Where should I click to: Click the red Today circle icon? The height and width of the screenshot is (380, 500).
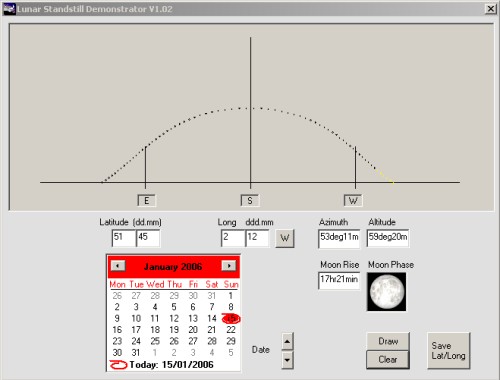click(118, 365)
